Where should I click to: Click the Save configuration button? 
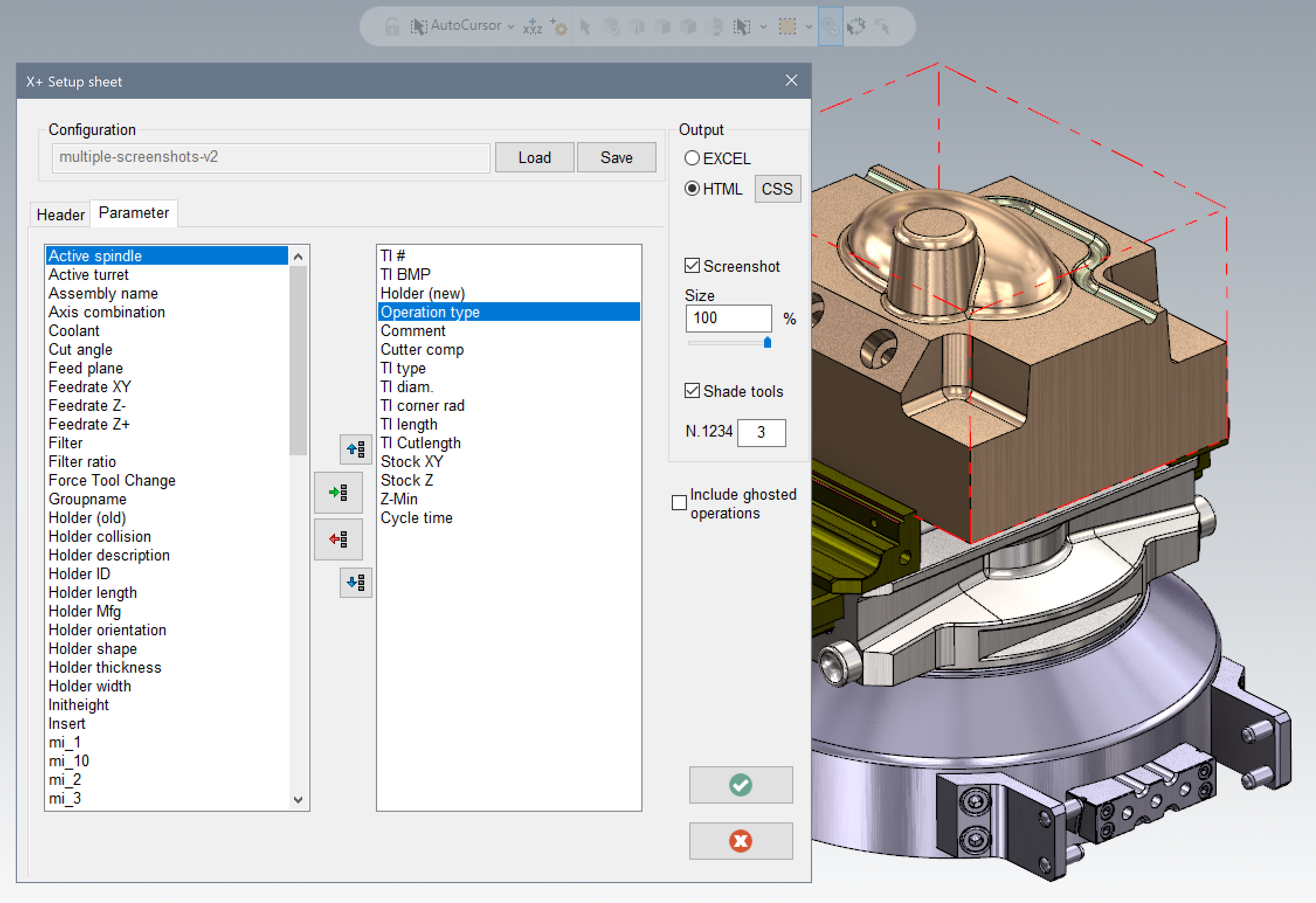[x=616, y=157]
